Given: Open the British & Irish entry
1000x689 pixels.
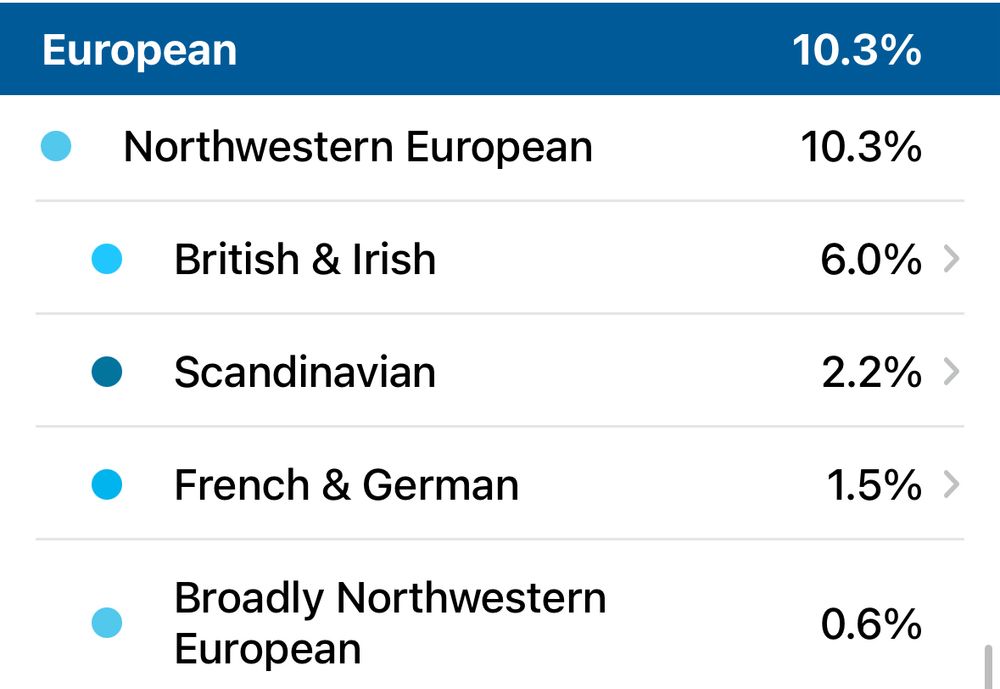Looking at the screenshot, I should point(305,260).
